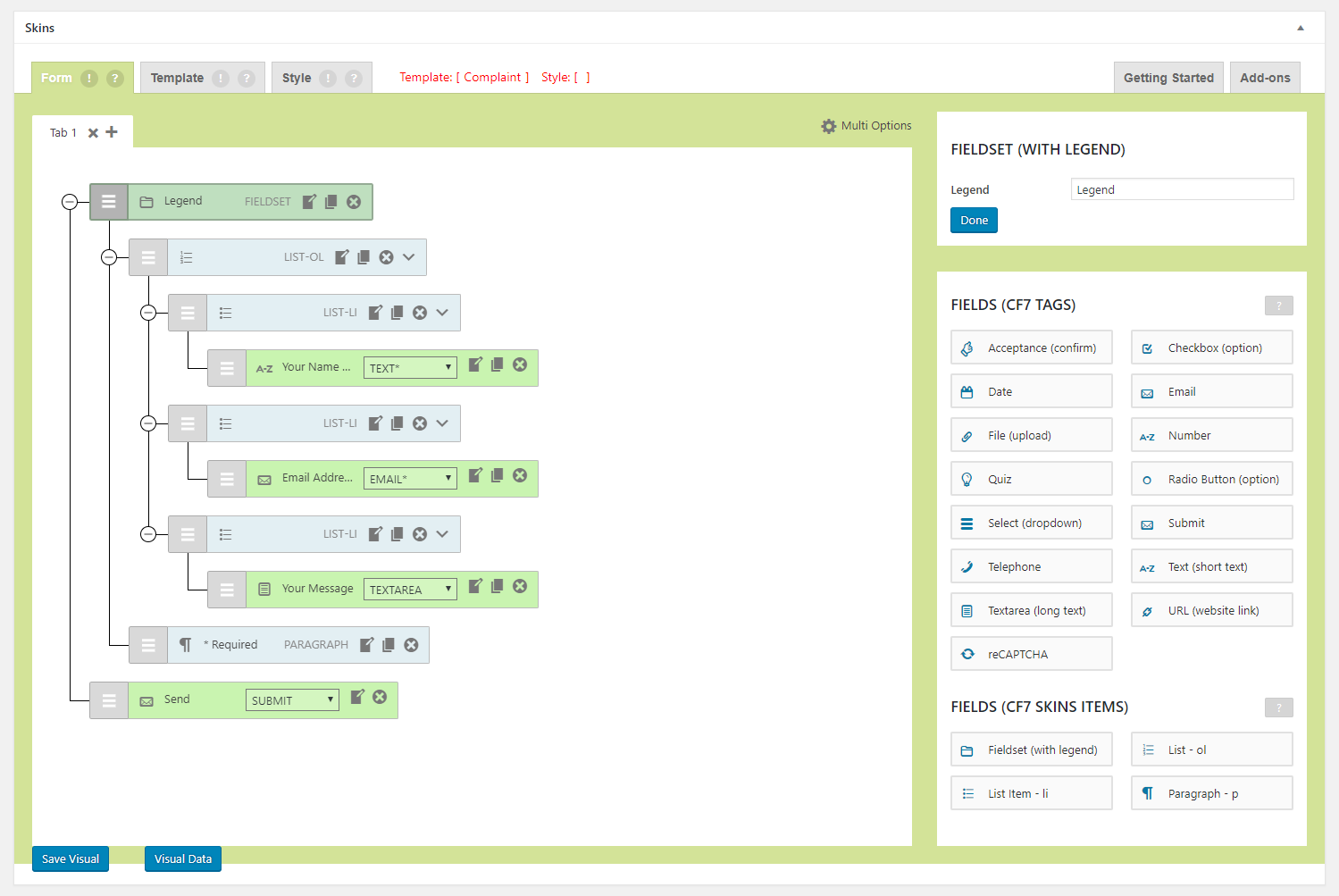This screenshot has height=896, width=1339.
Task: Delete the Your Name text field
Action: [x=520, y=364]
